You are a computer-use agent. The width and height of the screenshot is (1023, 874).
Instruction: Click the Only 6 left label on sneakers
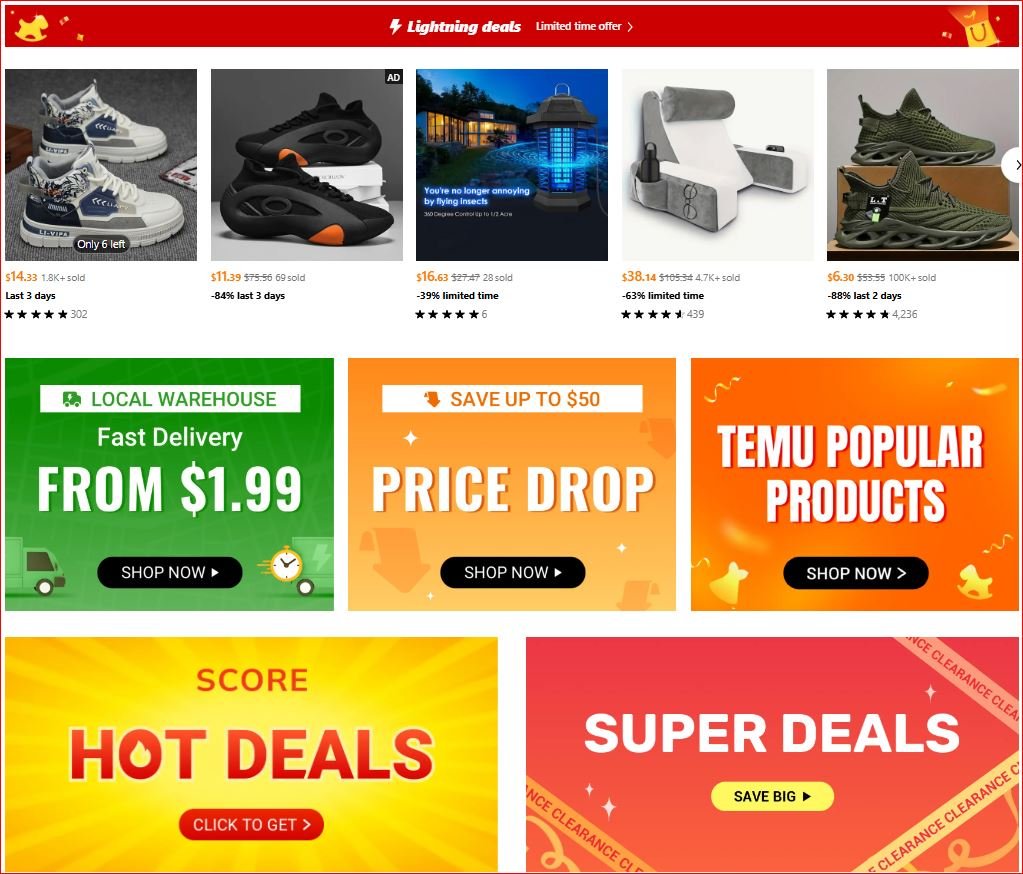(x=101, y=244)
